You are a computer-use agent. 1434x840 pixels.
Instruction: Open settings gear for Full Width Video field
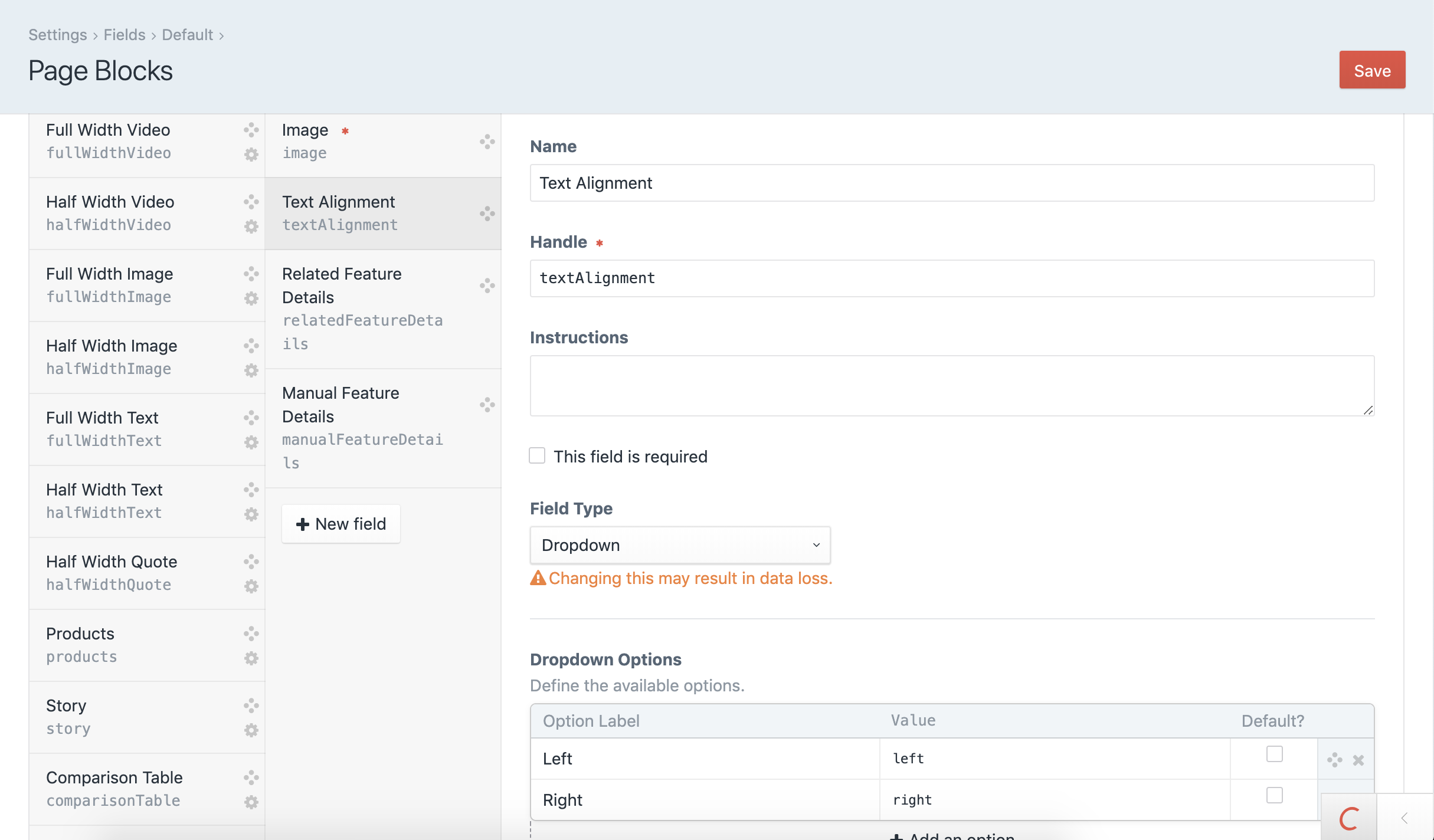click(251, 155)
